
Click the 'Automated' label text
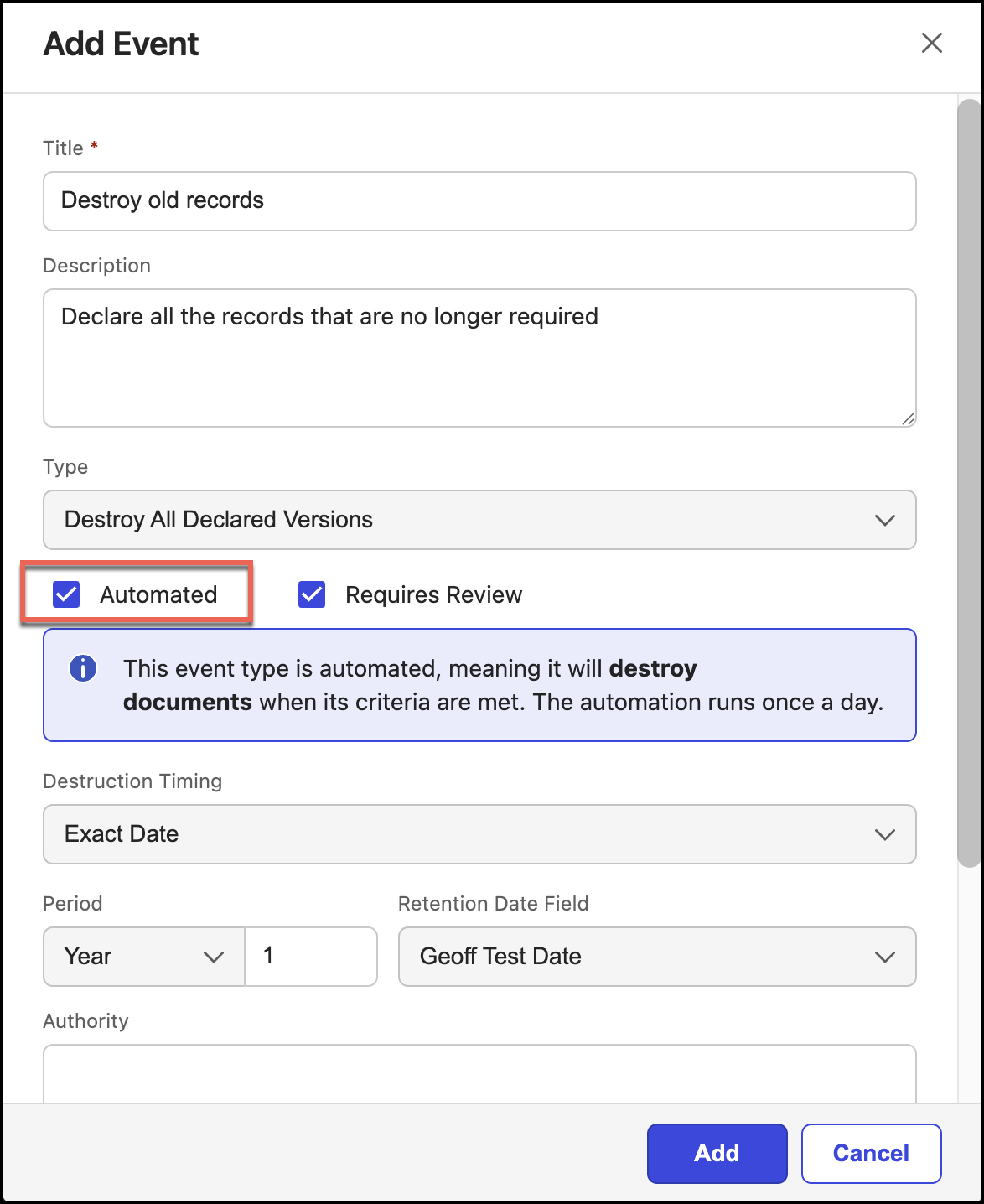[x=158, y=594]
